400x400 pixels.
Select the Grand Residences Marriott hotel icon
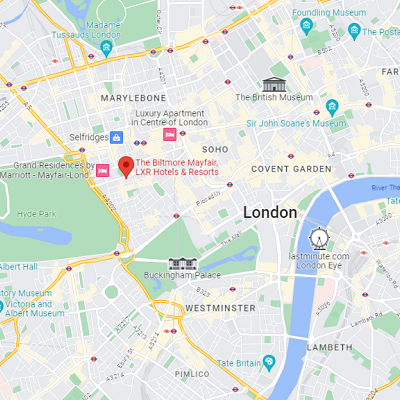coord(102,170)
